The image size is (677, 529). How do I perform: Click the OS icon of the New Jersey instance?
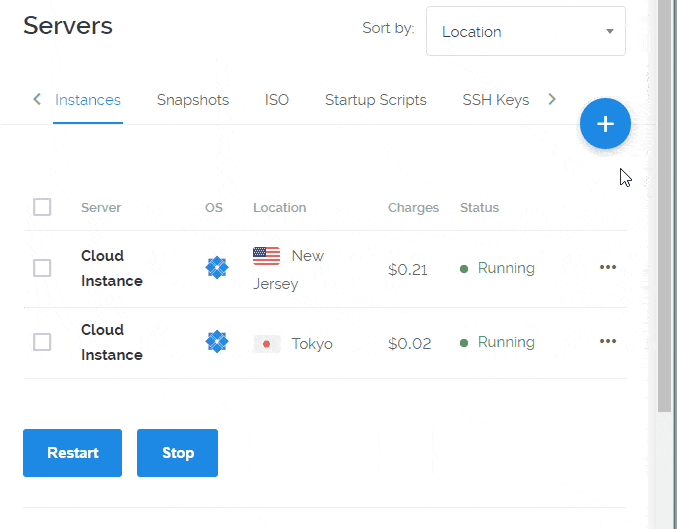click(x=217, y=268)
